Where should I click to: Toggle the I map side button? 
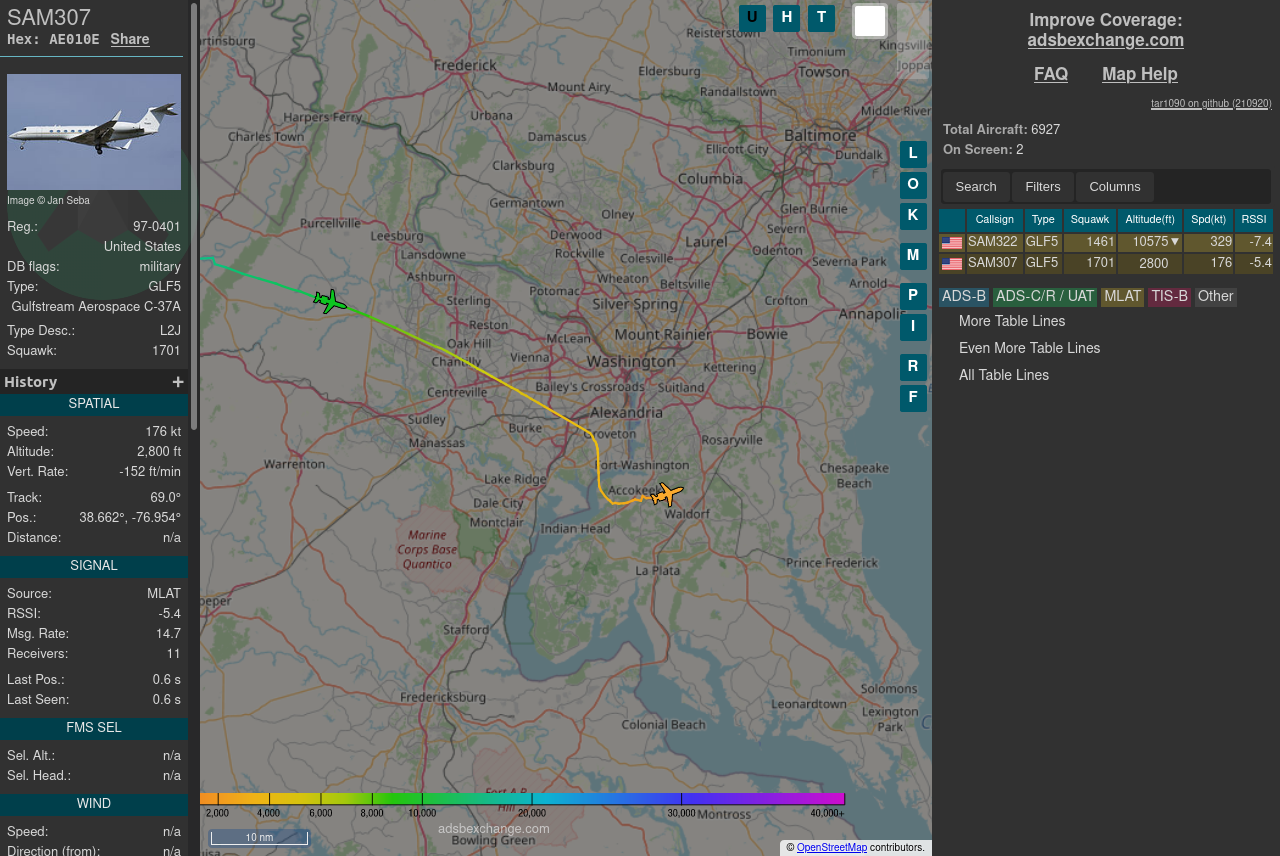[913, 327]
